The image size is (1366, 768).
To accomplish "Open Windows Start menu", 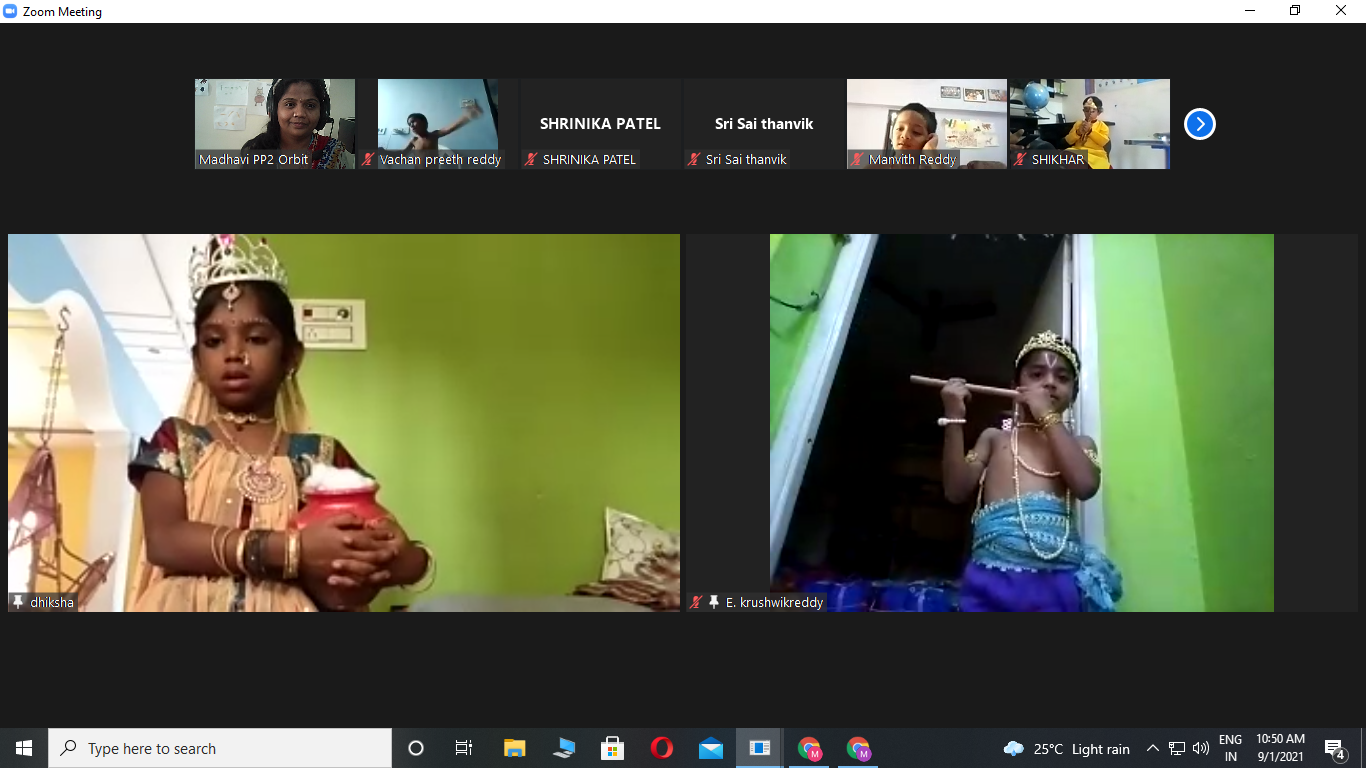I will 24,748.
